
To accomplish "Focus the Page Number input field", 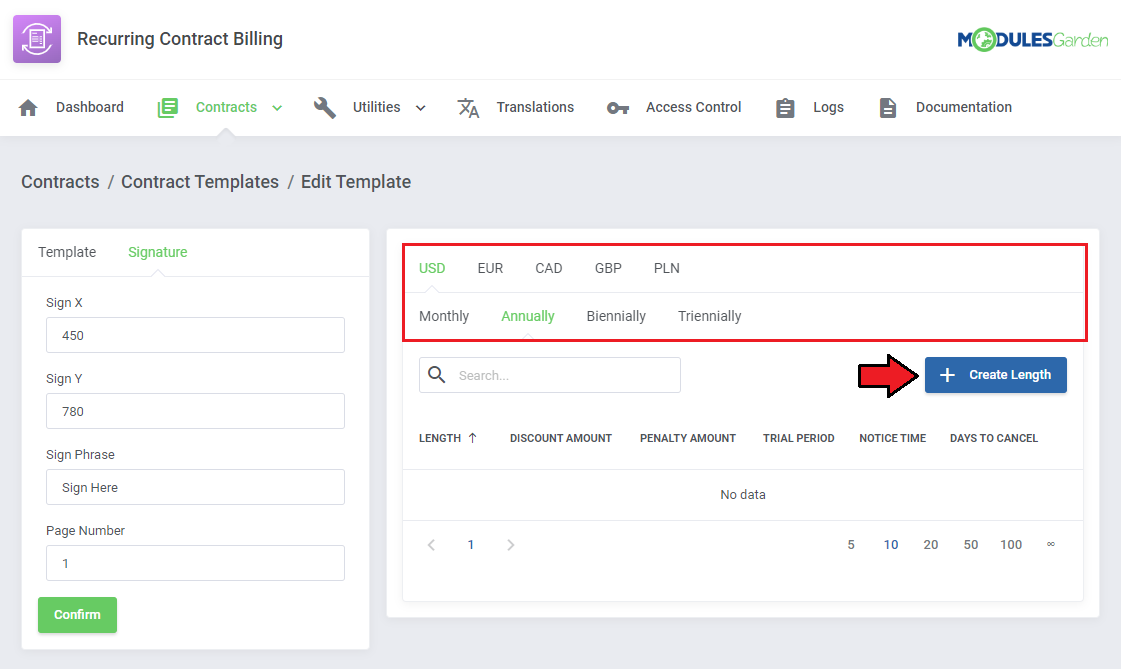I will (x=195, y=563).
